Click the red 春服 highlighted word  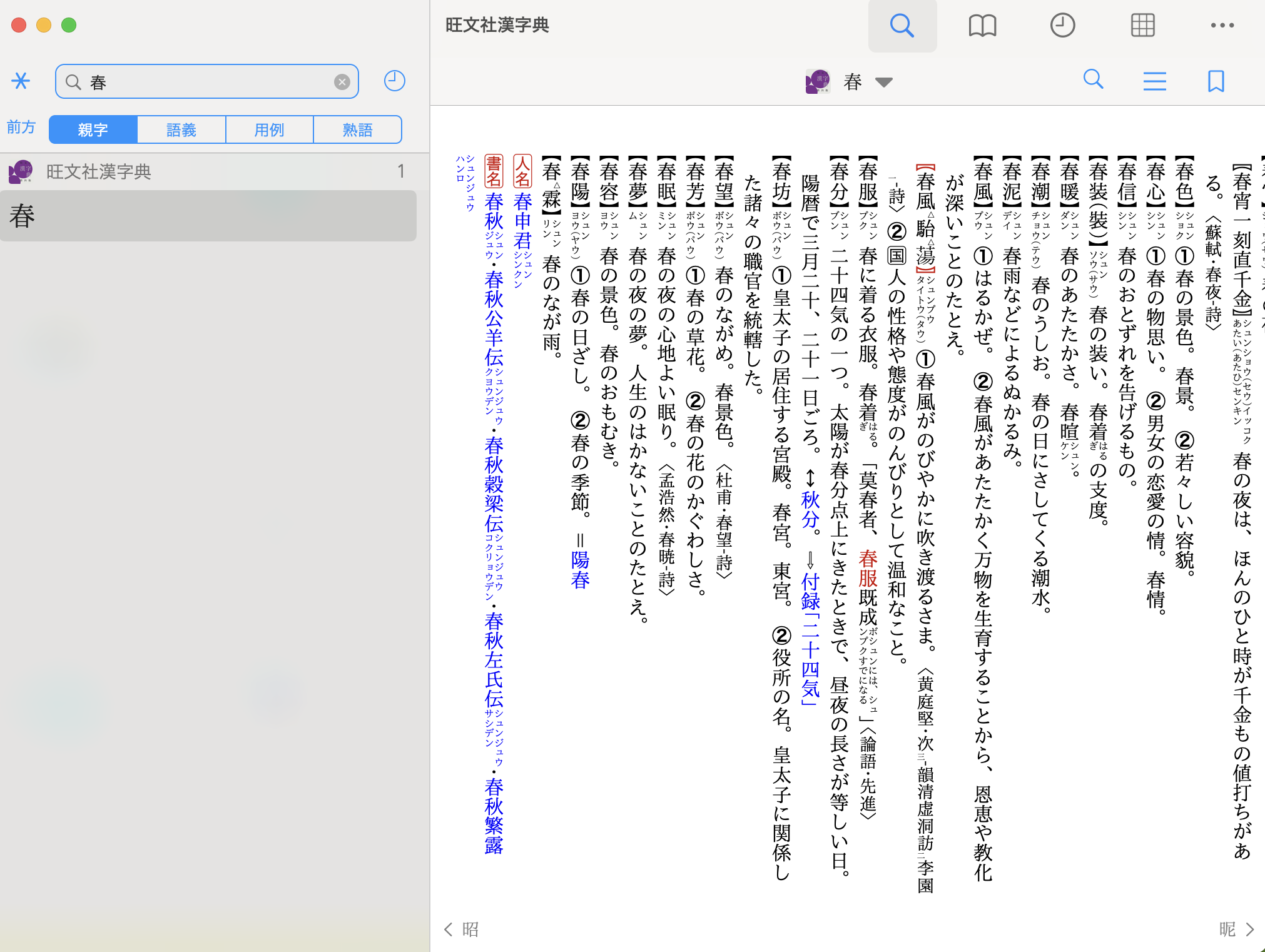868,568
